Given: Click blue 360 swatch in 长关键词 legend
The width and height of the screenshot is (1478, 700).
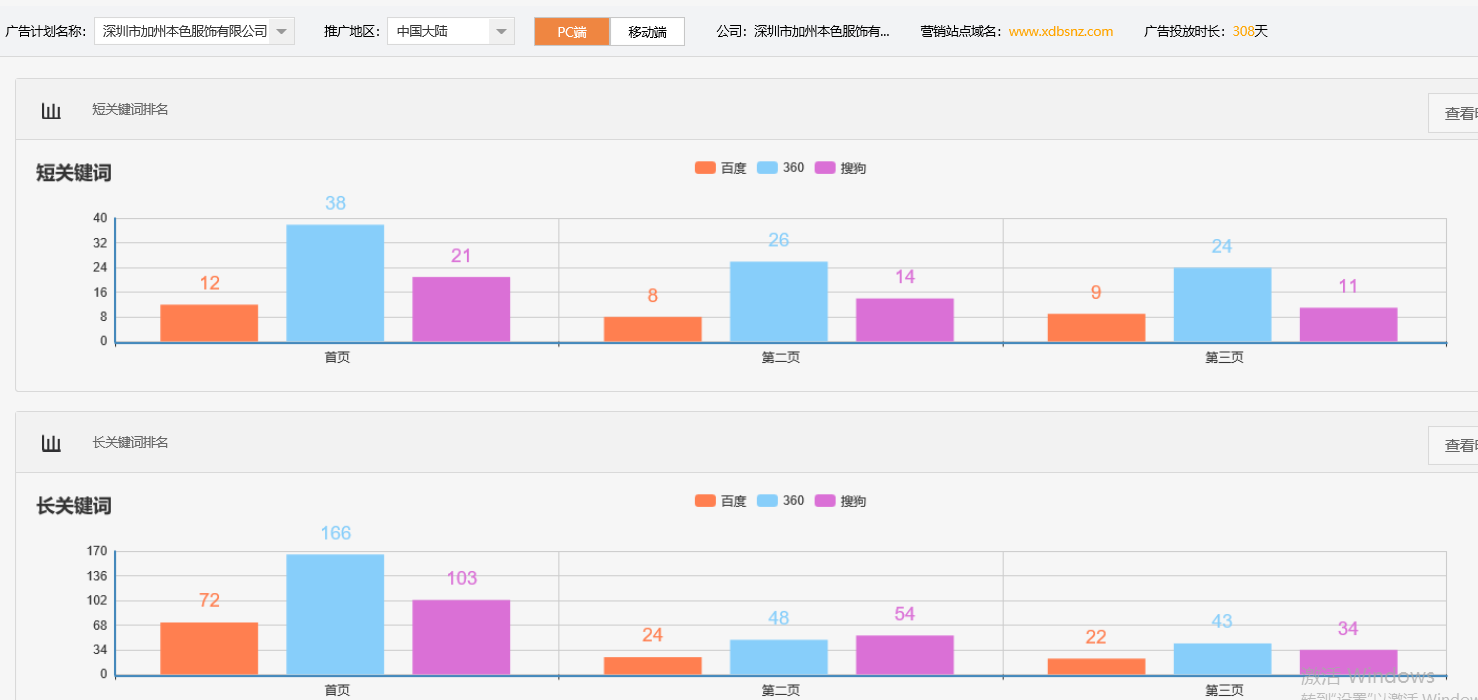Looking at the screenshot, I should coord(767,501).
